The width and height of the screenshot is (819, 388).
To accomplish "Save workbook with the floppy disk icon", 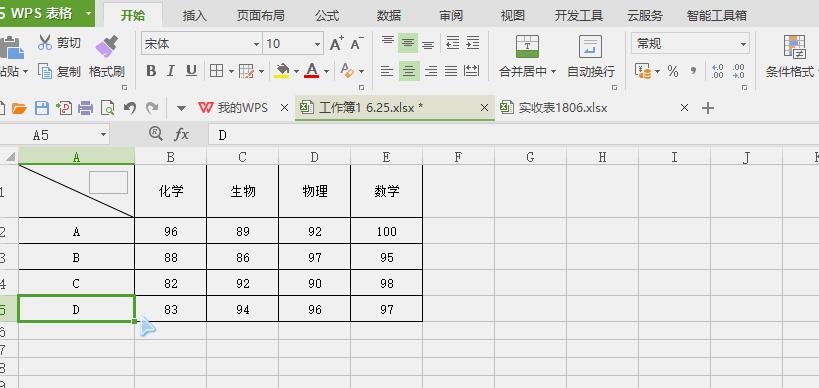I will coord(42,108).
